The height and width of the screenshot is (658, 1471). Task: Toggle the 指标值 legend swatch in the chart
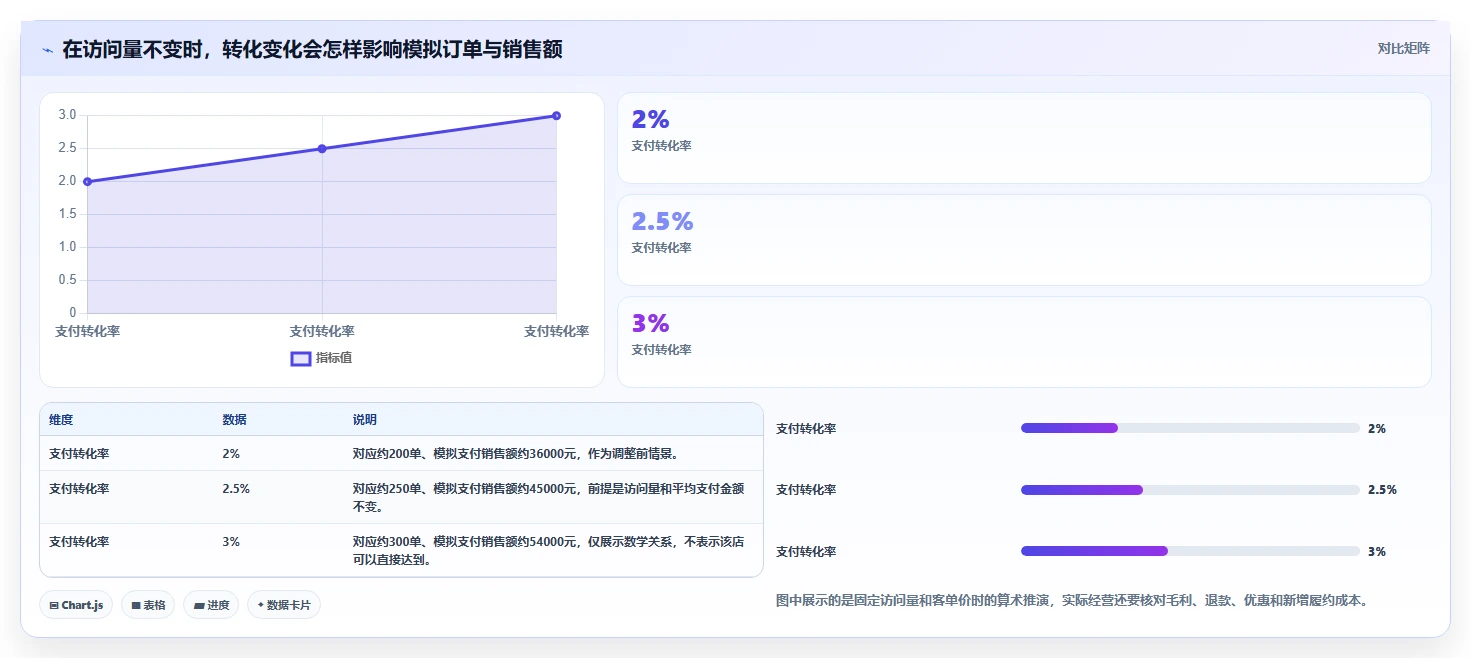pyautogui.click(x=301, y=359)
